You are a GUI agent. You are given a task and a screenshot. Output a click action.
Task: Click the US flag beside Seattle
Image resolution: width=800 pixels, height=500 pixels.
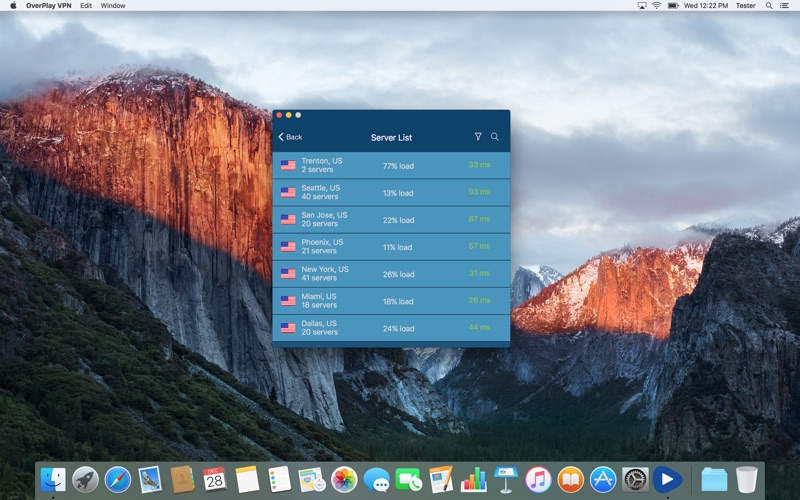point(288,192)
